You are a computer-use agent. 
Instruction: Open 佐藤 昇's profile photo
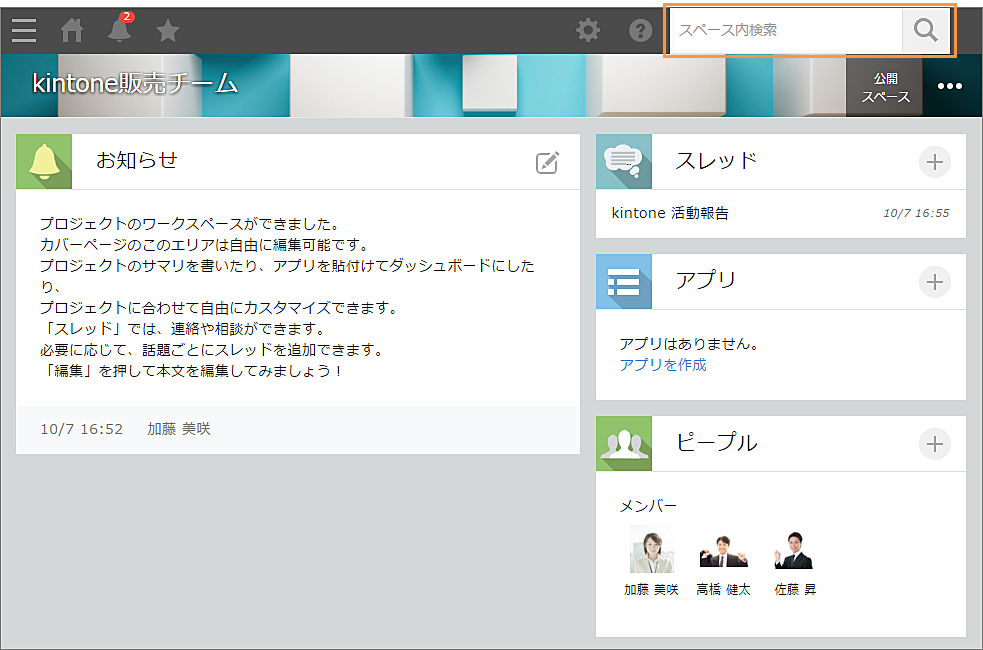click(794, 550)
